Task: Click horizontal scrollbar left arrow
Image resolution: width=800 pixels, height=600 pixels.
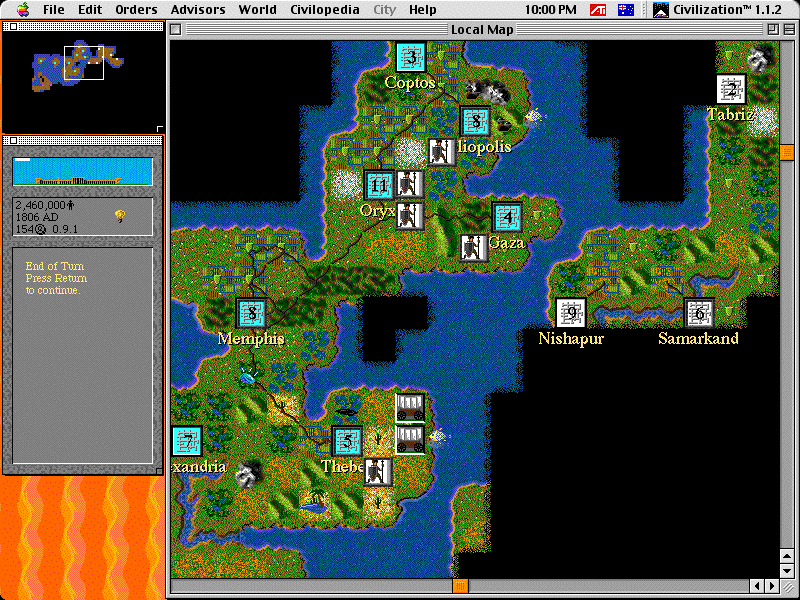Action: [x=757, y=586]
